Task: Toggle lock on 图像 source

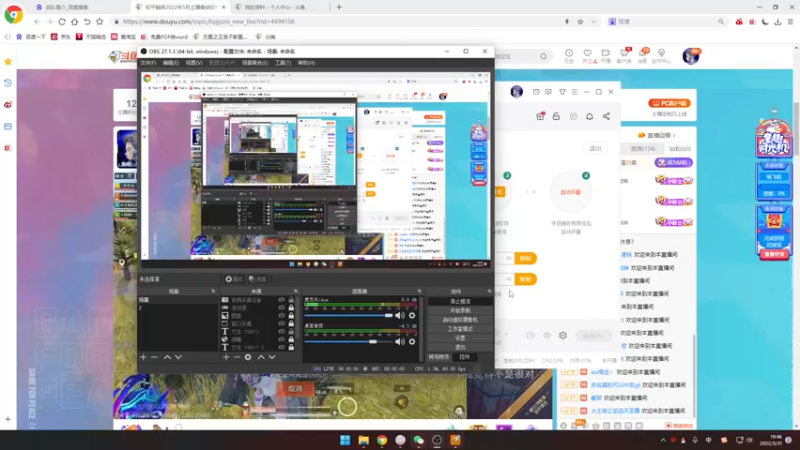Action: pos(291,316)
